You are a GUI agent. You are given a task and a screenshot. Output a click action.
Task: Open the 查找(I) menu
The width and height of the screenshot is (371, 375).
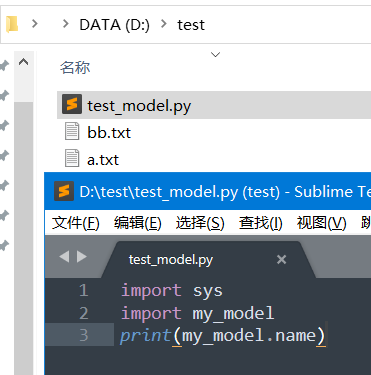click(x=260, y=222)
